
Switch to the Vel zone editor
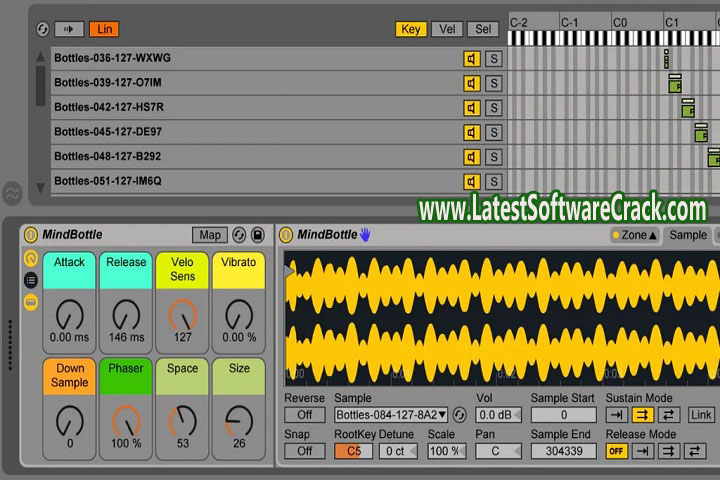(x=446, y=29)
